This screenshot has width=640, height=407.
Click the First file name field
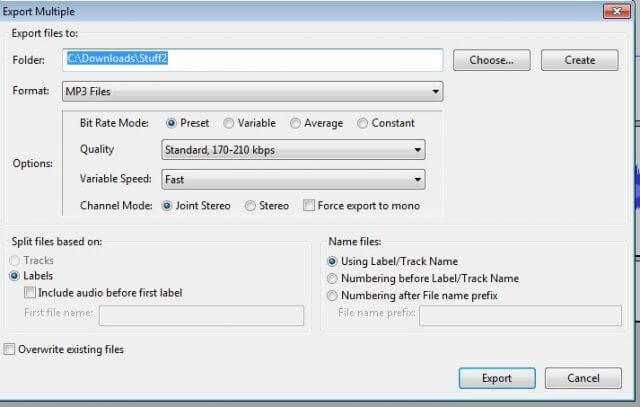(201, 316)
